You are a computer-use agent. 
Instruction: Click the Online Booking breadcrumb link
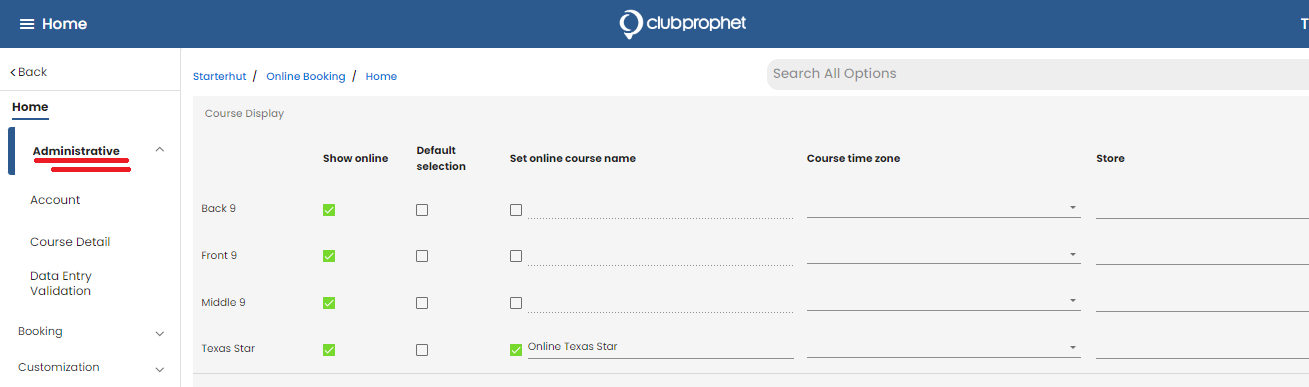coord(306,76)
